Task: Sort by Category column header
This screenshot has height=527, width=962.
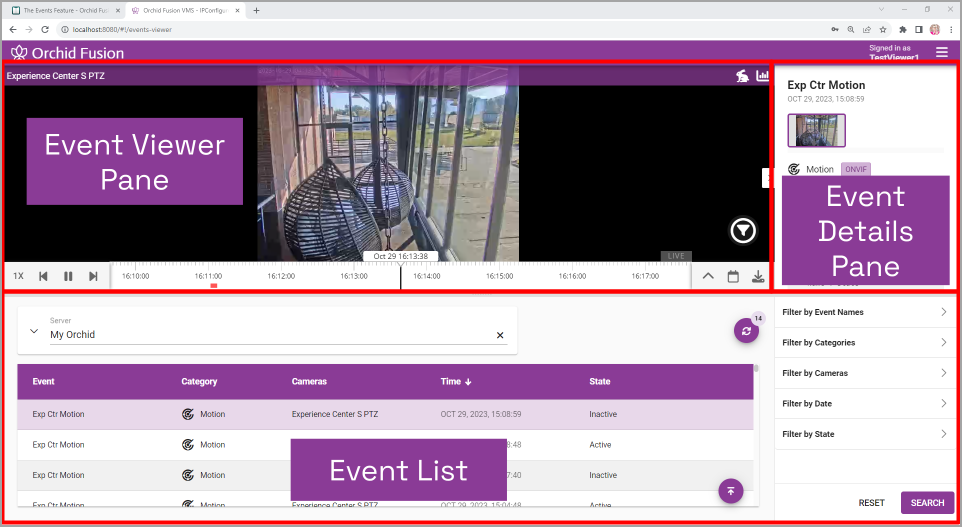Action: 199,382
